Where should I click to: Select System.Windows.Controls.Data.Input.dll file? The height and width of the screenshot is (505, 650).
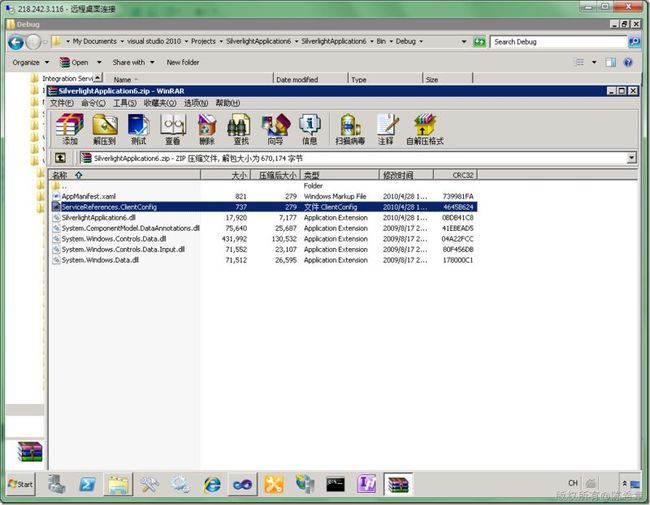[123, 250]
